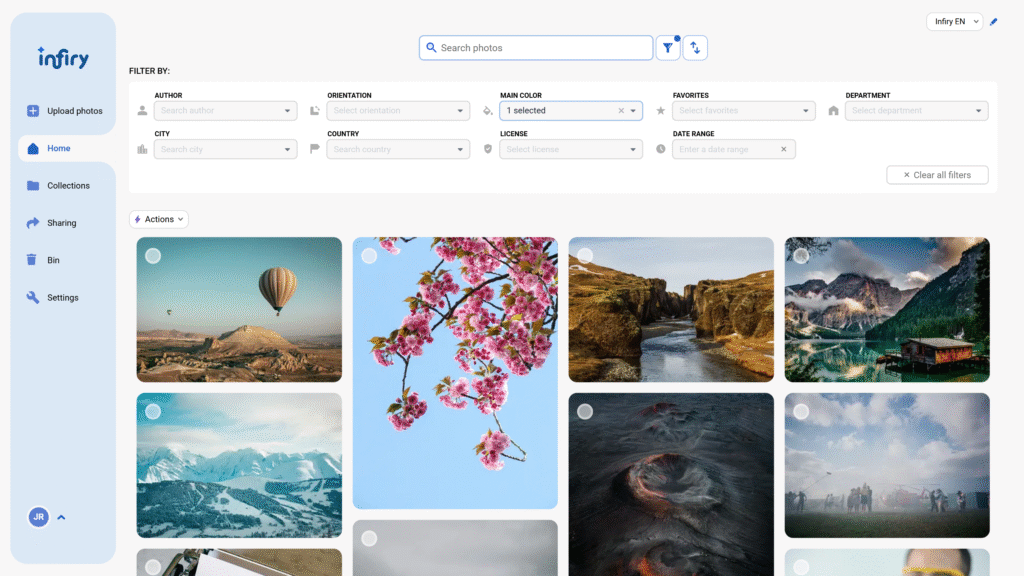The width and height of the screenshot is (1024, 576).
Task: Open the Infiry EN language dropdown
Action: tap(955, 22)
